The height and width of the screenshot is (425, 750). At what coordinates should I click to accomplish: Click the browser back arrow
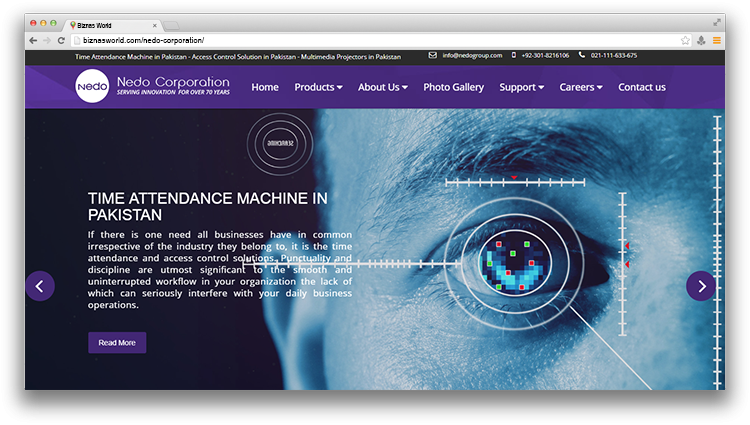coord(33,41)
